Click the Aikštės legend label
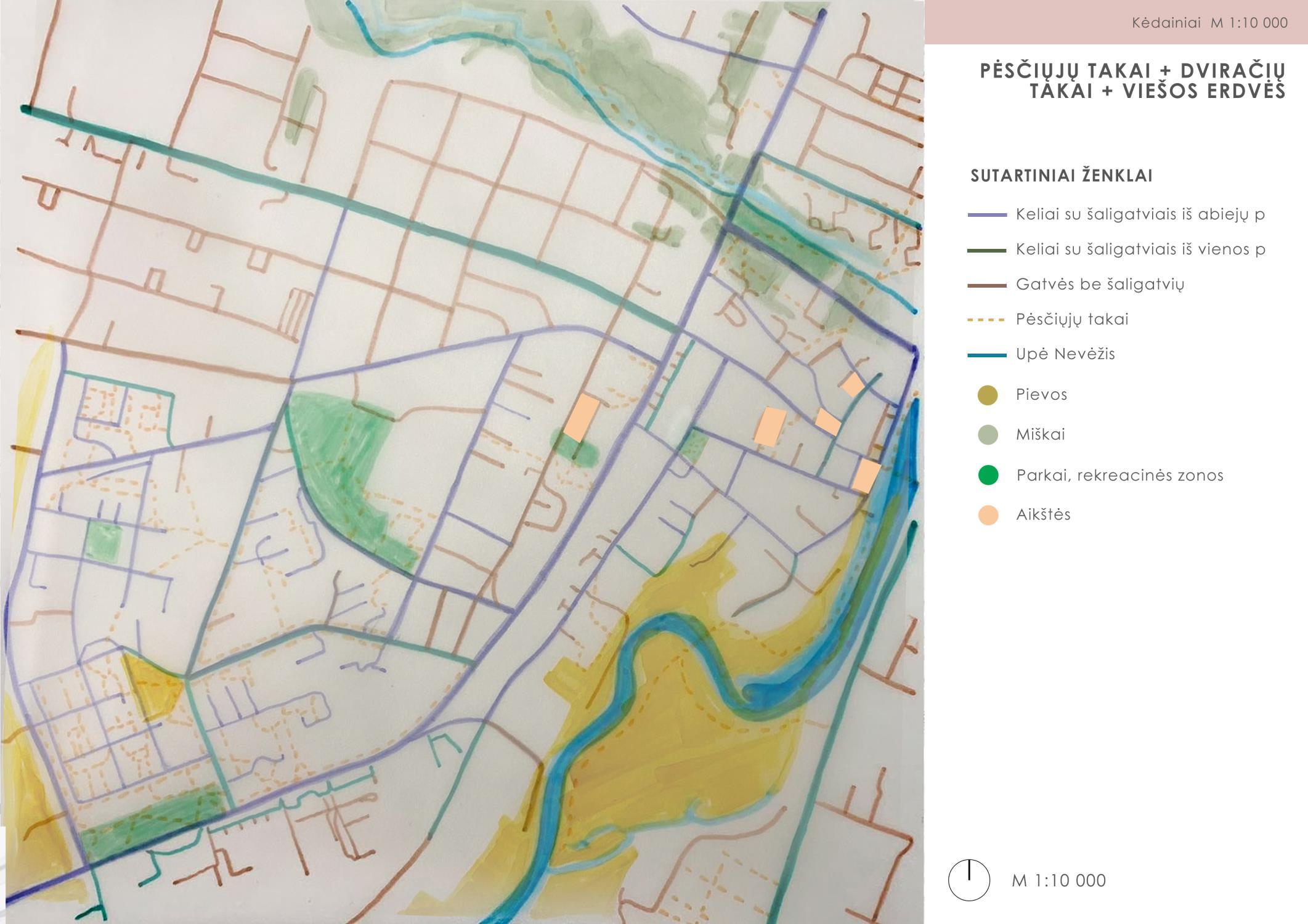The width and height of the screenshot is (1308, 924). 1042,515
